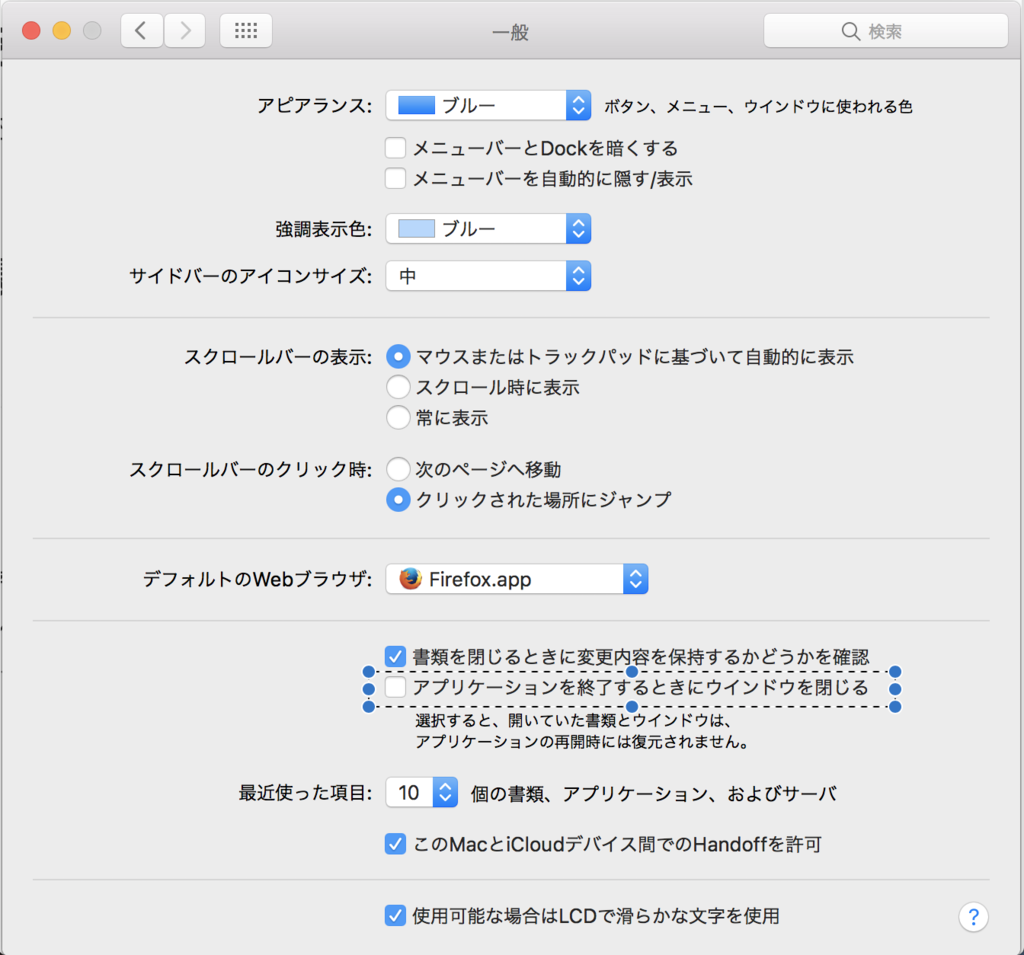This screenshot has height=955, width=1024.
Task: Enable メニューバーを自動的に隠す/表示 checkbox
Action: (x=395, y=178)
